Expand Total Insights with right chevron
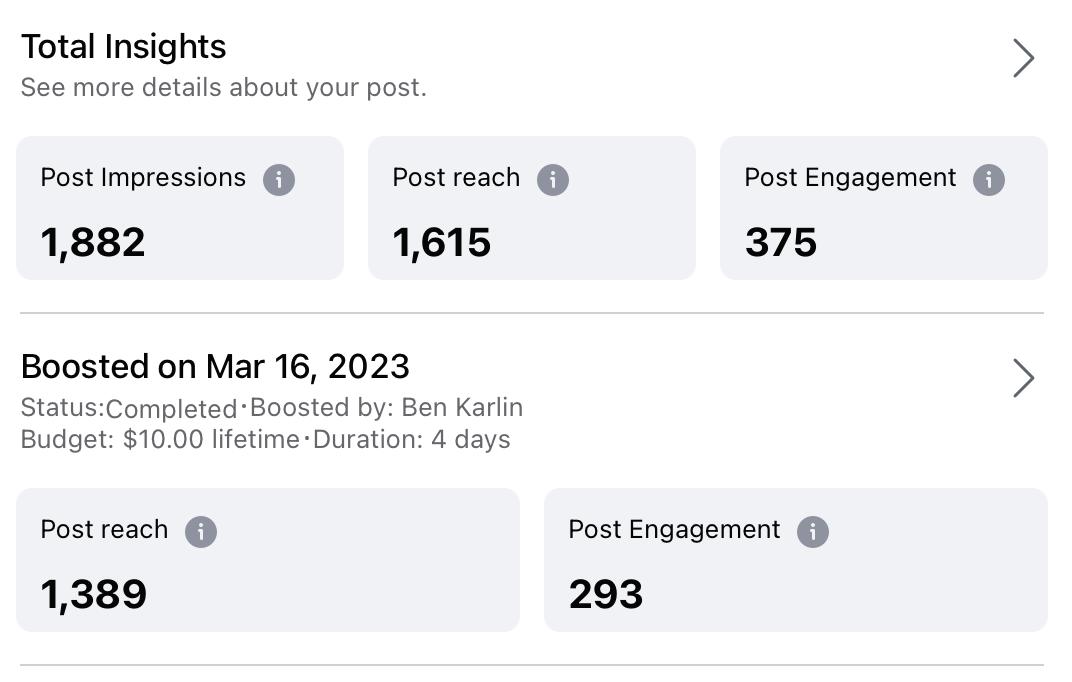The image size is (1072, 682). coord(1023,58)
